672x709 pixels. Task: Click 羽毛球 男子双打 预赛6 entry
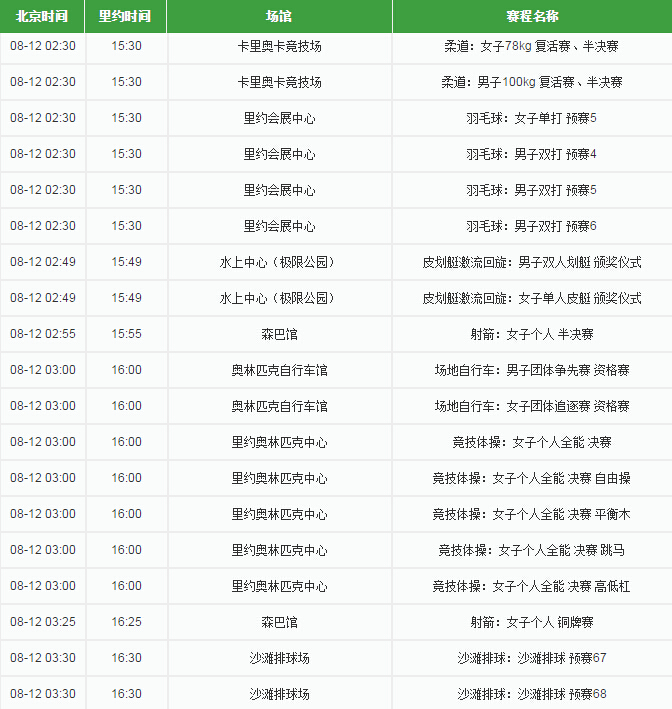[531, 226]
